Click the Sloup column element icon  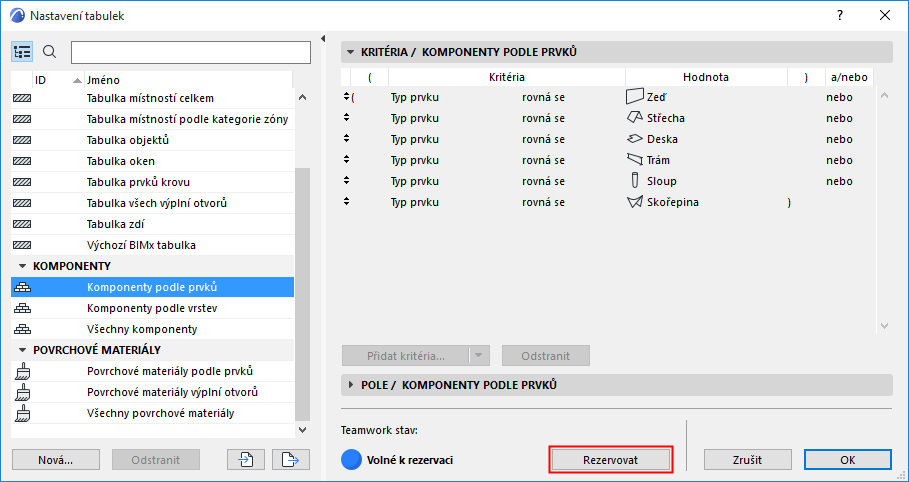pos(632,181)
